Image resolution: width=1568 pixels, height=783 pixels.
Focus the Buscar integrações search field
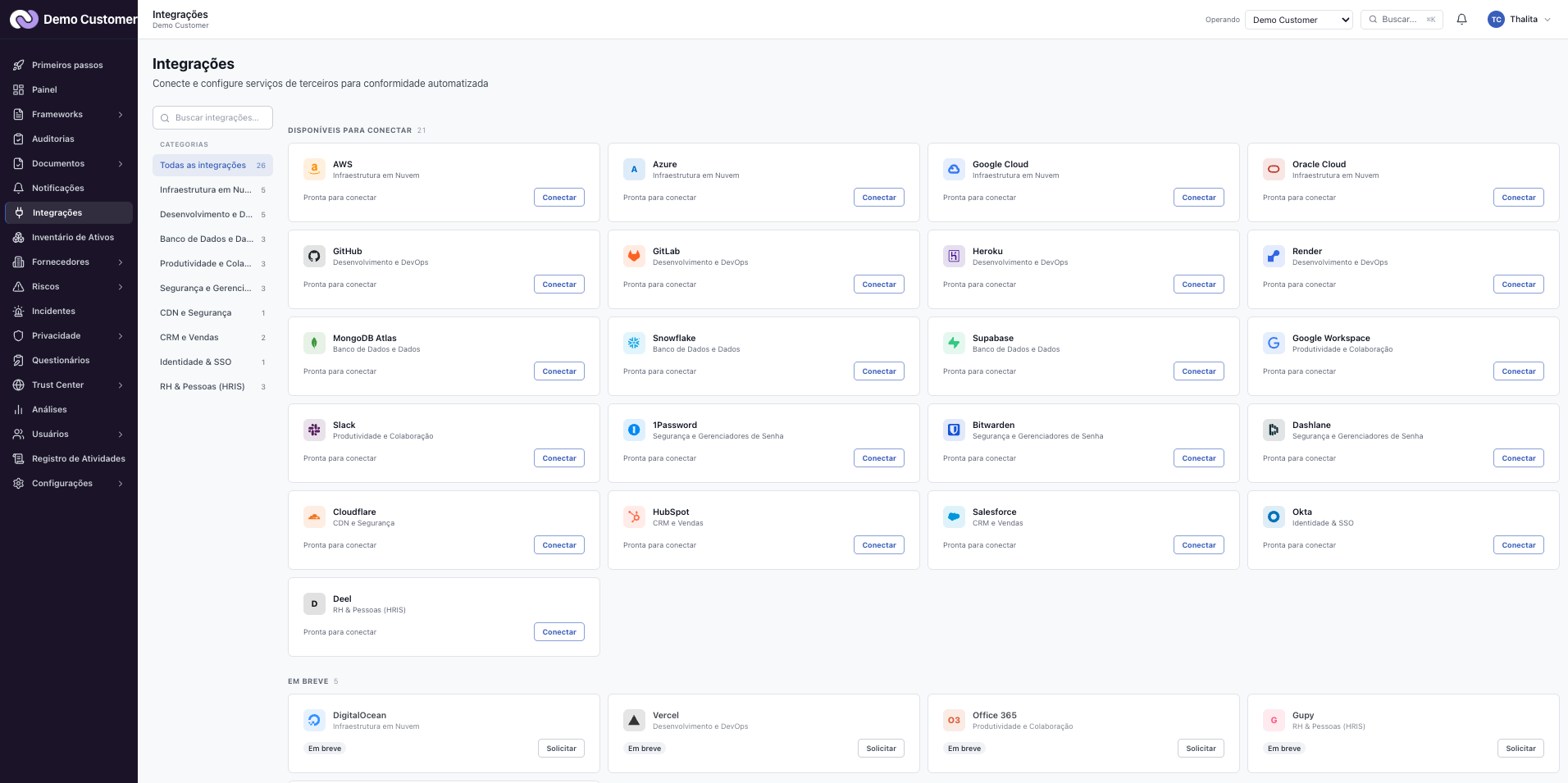(212, 118)
